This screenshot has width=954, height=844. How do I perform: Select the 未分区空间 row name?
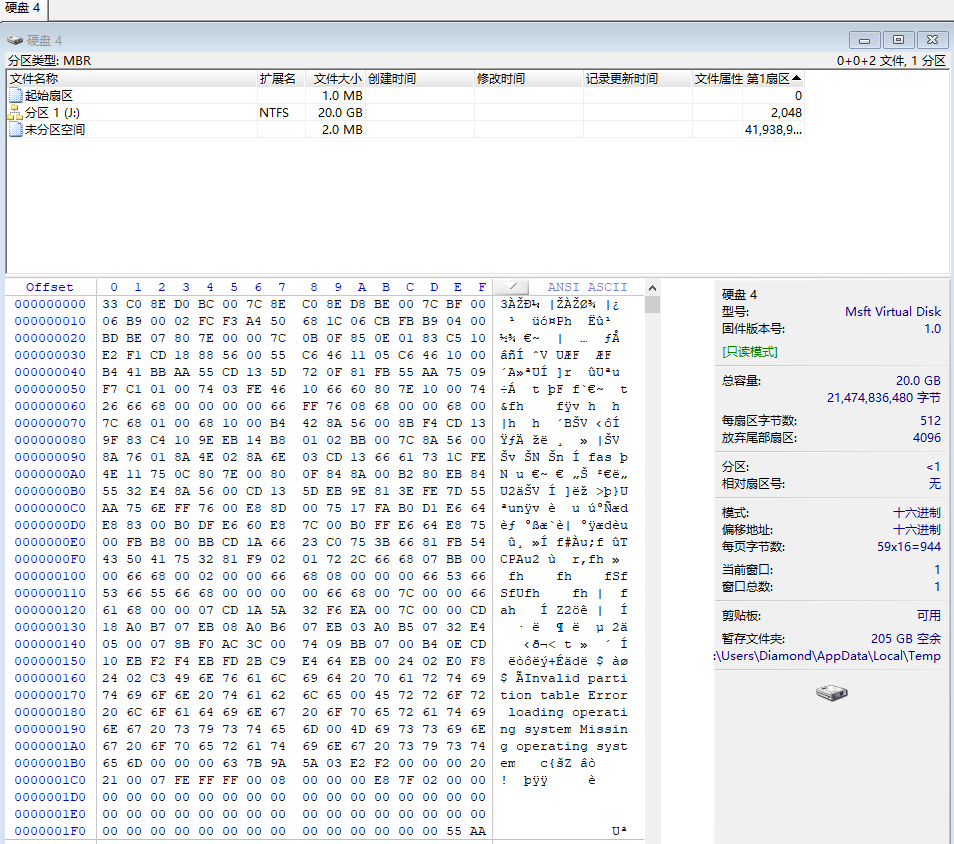55,130
